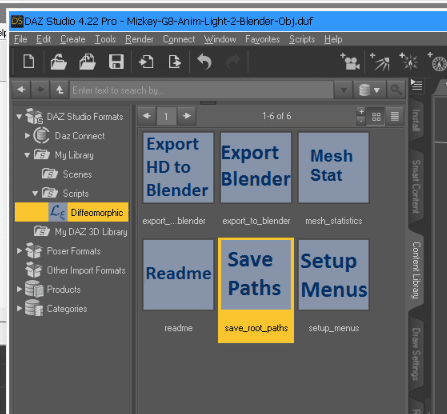
Task: Switch to the Draw Settings tab
Action: point(416,354)
